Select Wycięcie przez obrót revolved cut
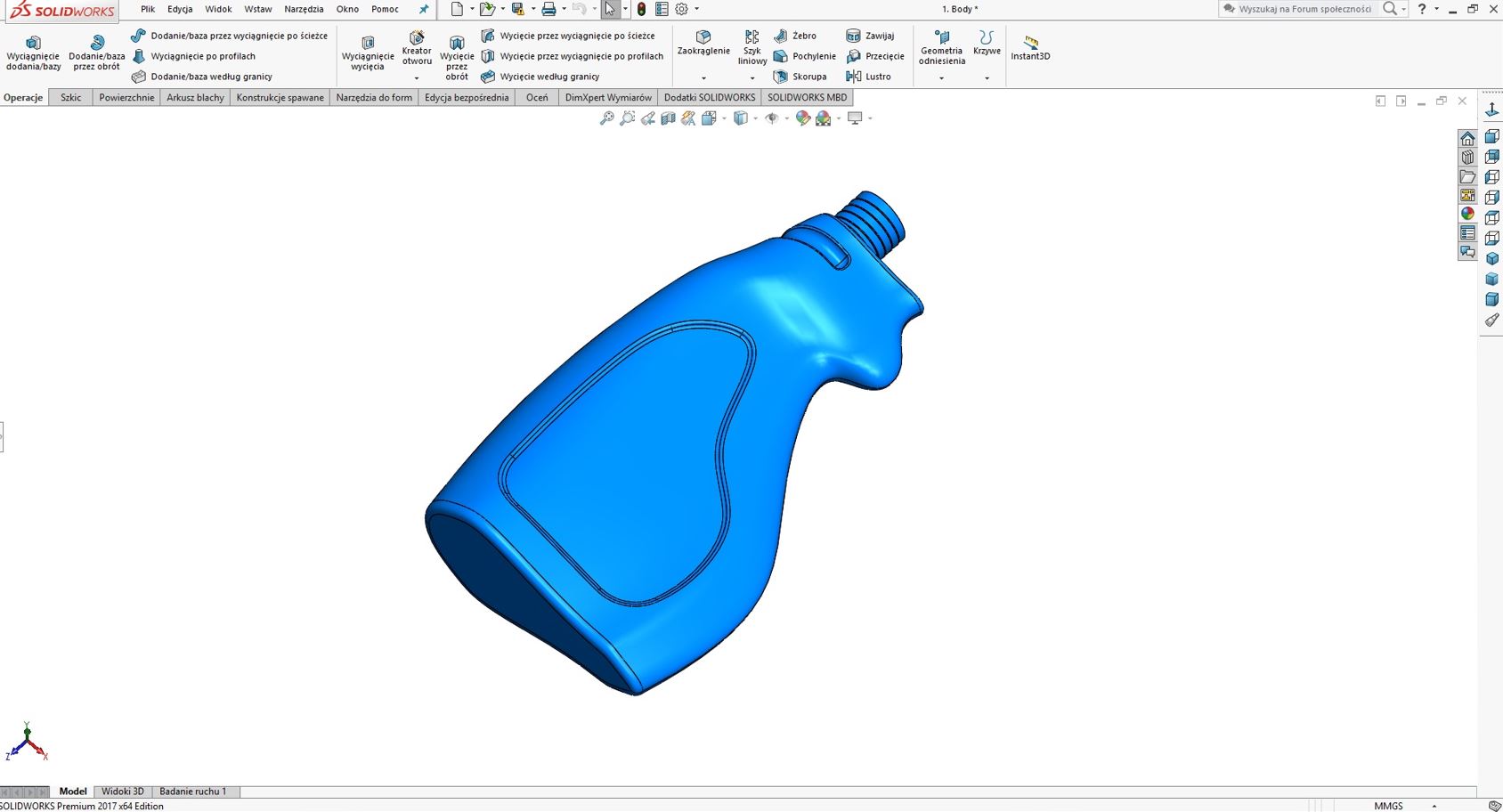The width and height of the screenshot is (1503, 812). 457,58
